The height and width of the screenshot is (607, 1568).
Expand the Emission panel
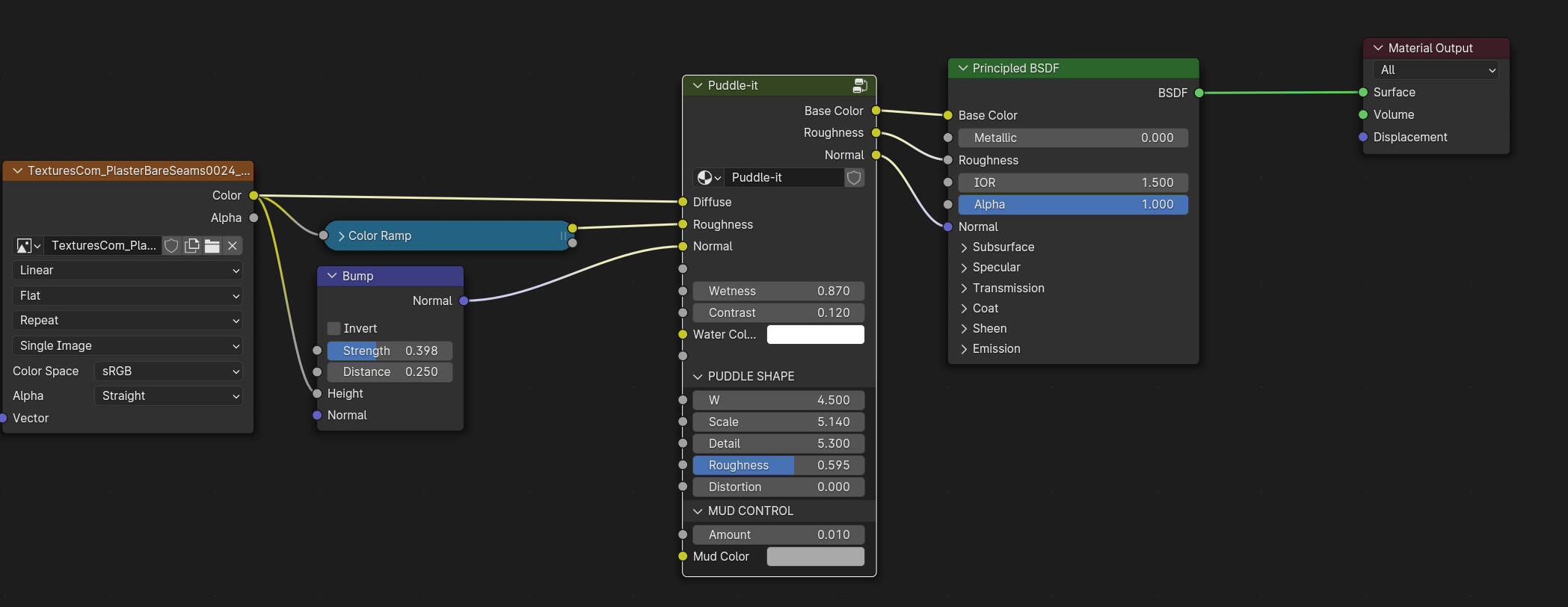click(x=964, y=349)
